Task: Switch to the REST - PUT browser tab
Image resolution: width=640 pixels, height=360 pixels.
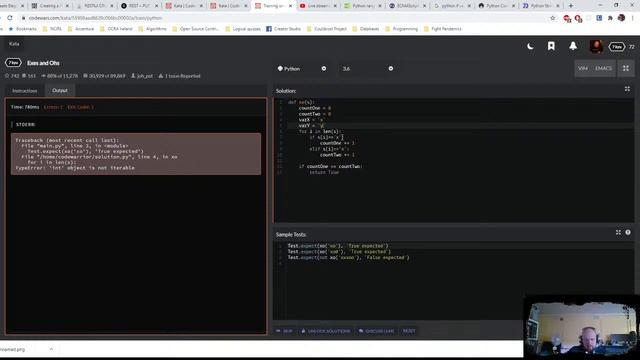Action: pyautogui.click(x=139, y=6)
